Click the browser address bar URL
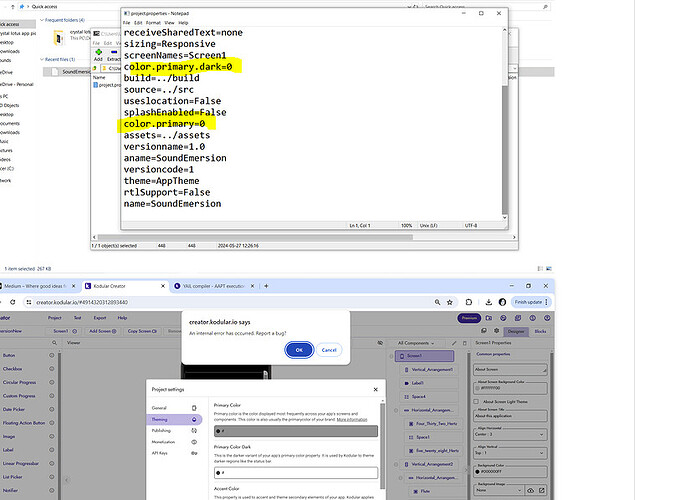Screen dimensions: 679x500 tap(82, 302)
